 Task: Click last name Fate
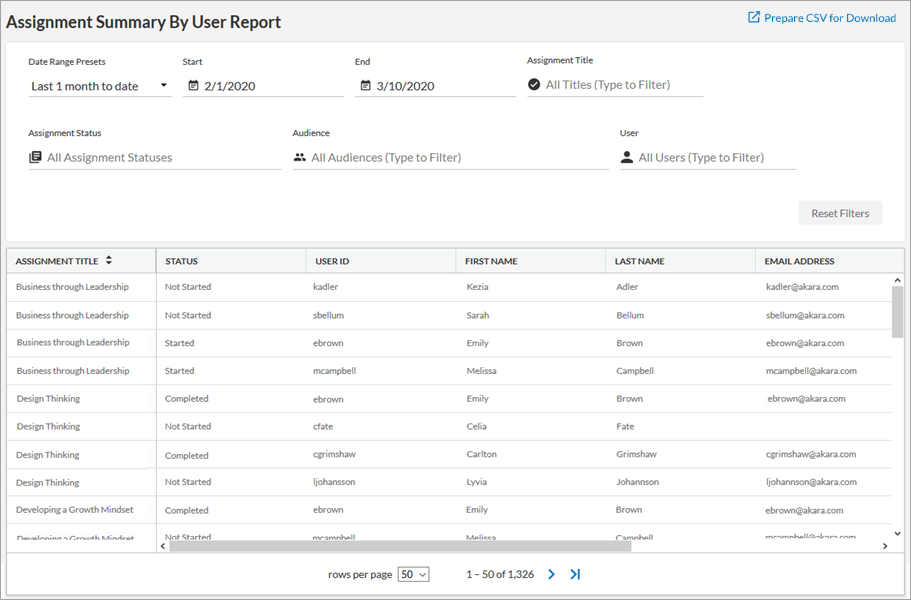[625, 426]
